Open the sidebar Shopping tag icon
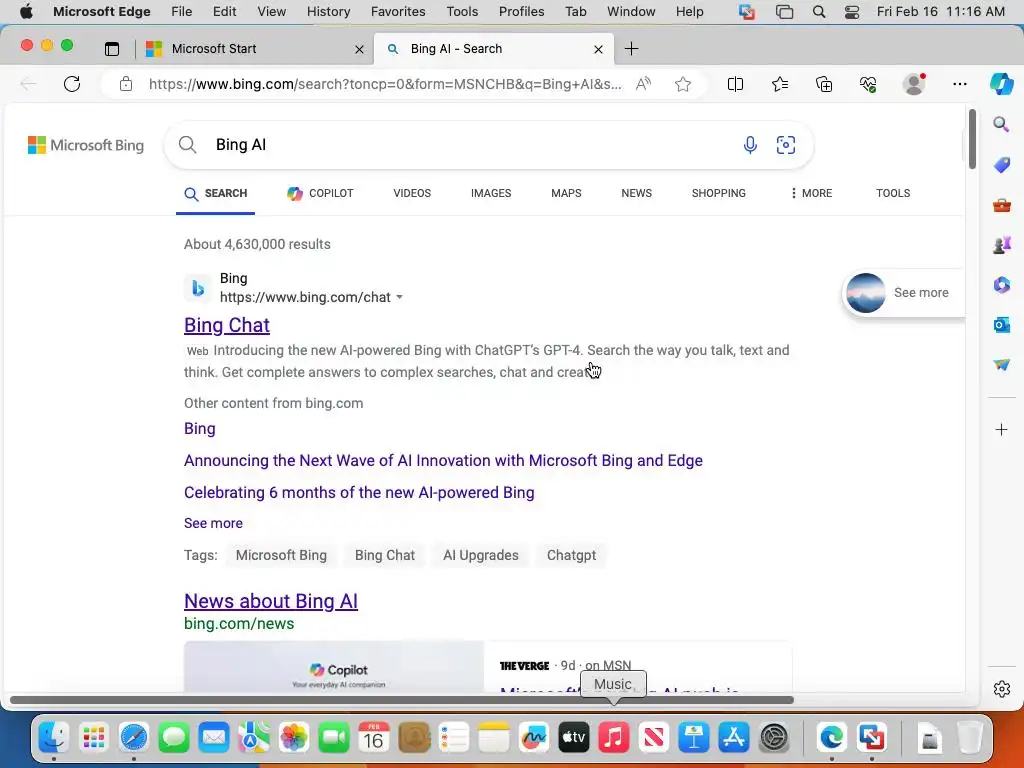The width and height of the screenshot is (1024, 768). (1002, 165)
